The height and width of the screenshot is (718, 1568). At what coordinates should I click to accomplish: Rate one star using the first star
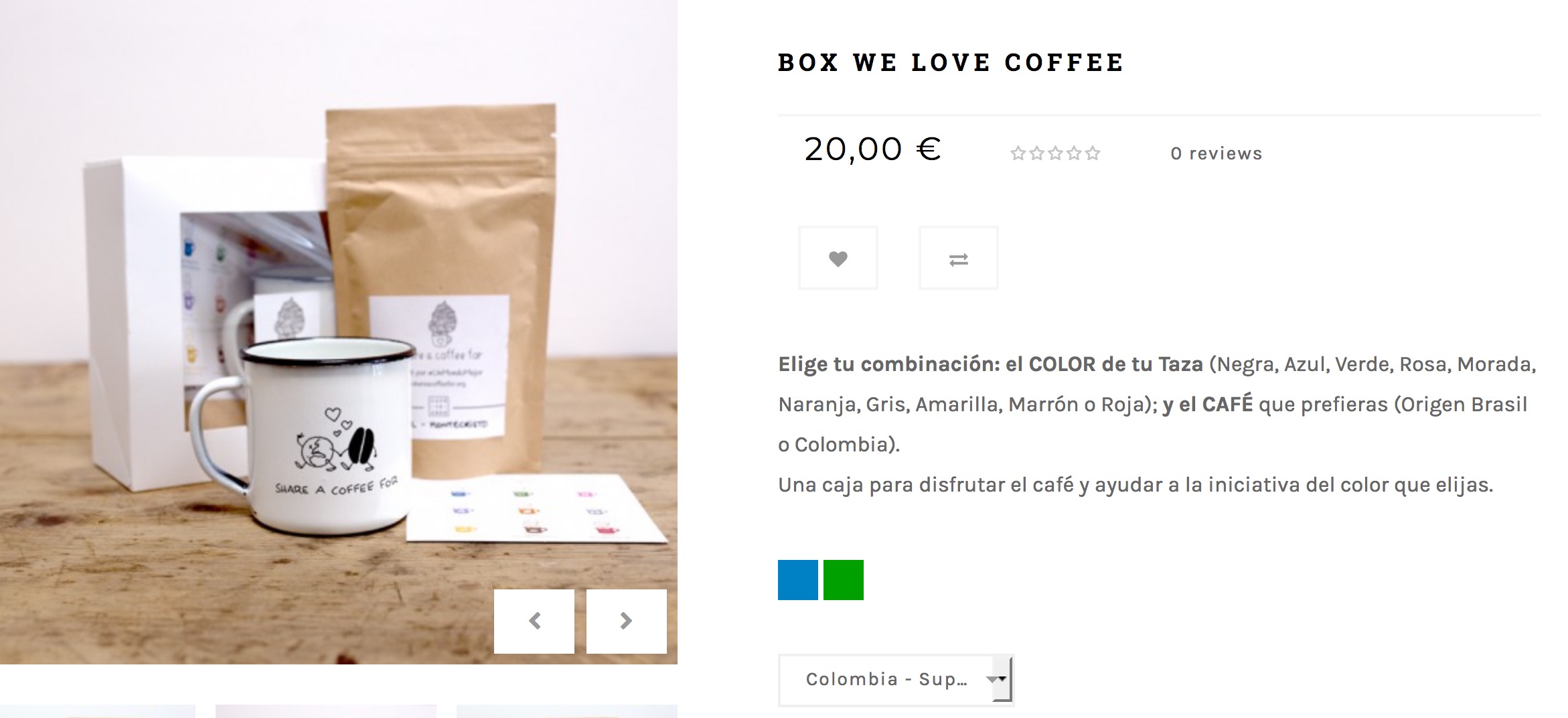point(1018,153)
